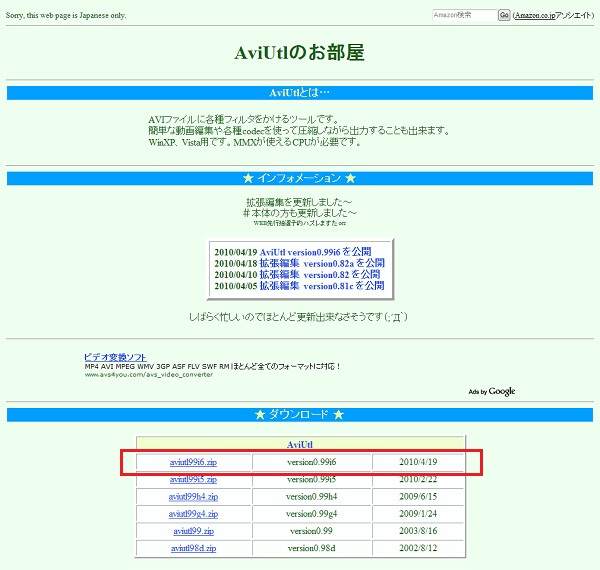
Task: Open the 2010/04/19 AviUtl version0.99i6 announcement
Action: point(316,252)
